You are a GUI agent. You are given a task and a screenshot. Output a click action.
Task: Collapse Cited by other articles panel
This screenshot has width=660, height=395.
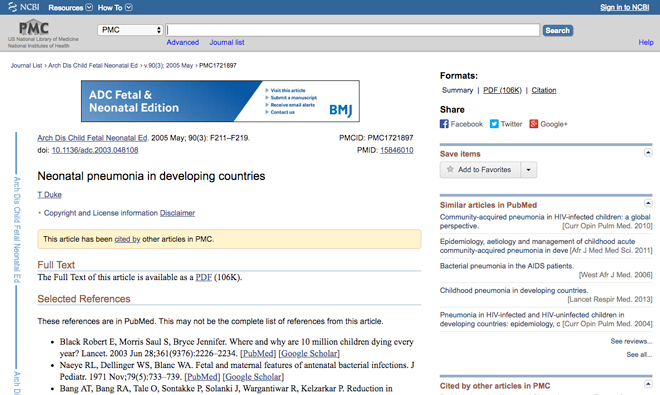tap(648, 384)
